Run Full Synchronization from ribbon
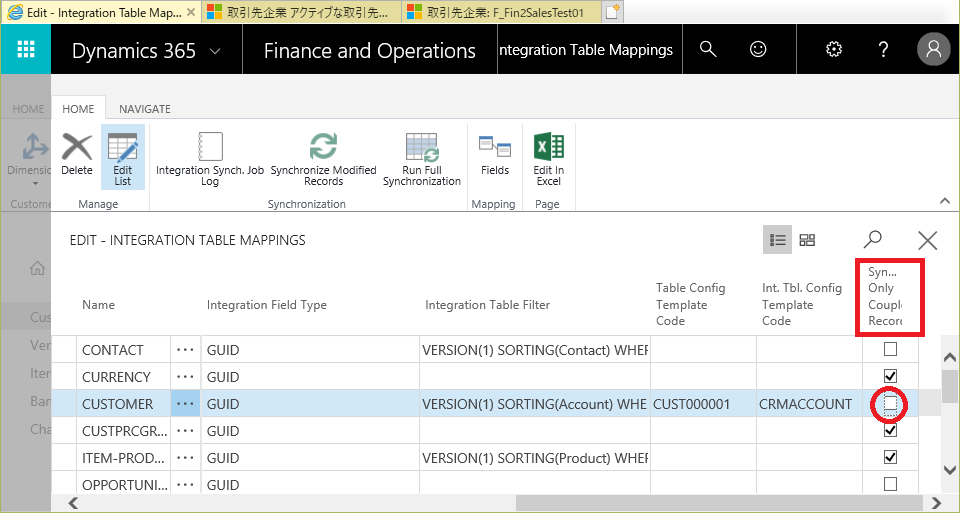 422,159
